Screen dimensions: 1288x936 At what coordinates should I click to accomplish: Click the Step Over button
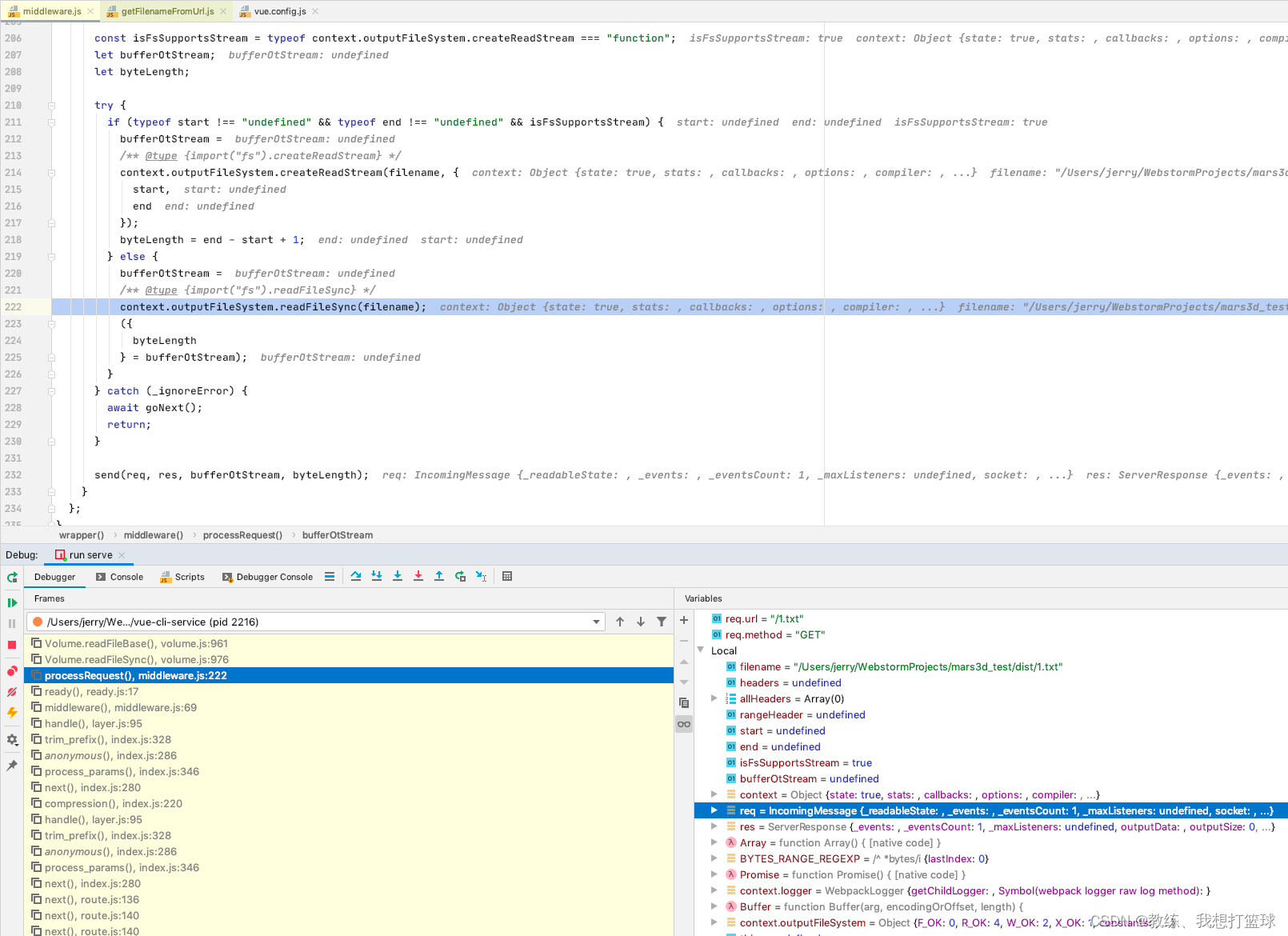pos(356,576)
